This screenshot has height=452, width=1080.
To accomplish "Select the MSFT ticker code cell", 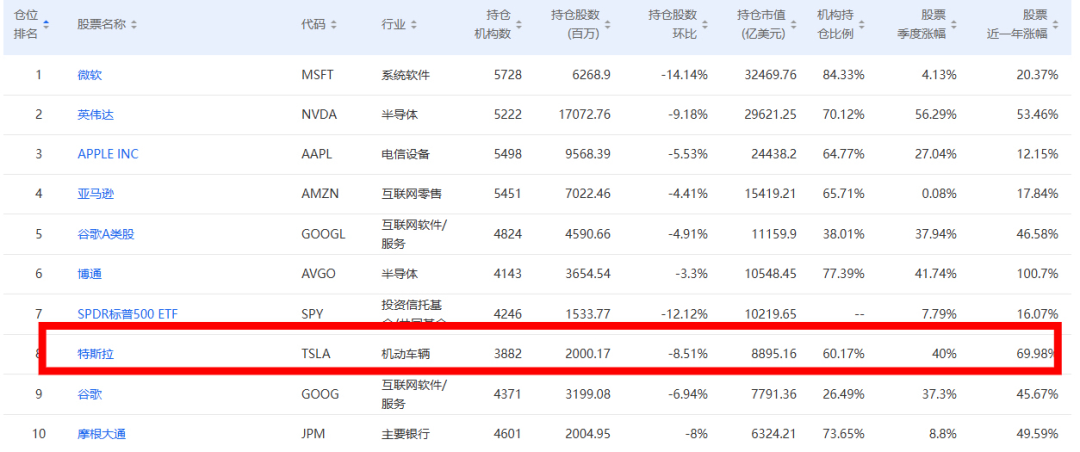I will (x=318, y=75).
